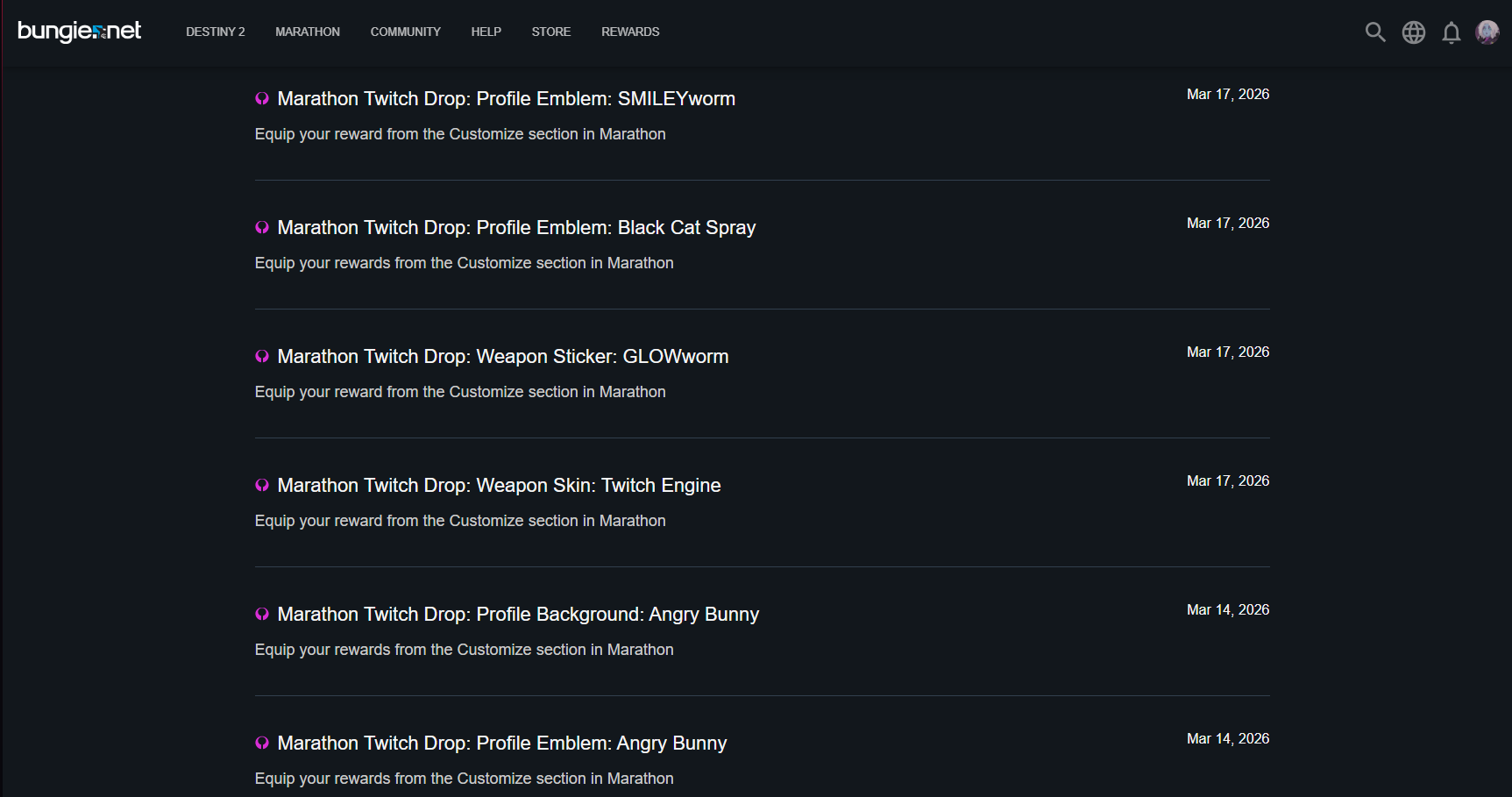Click the icon beside SMILEYworm drop
This screenshot has height=797, width=1512.
click(262, 99)
